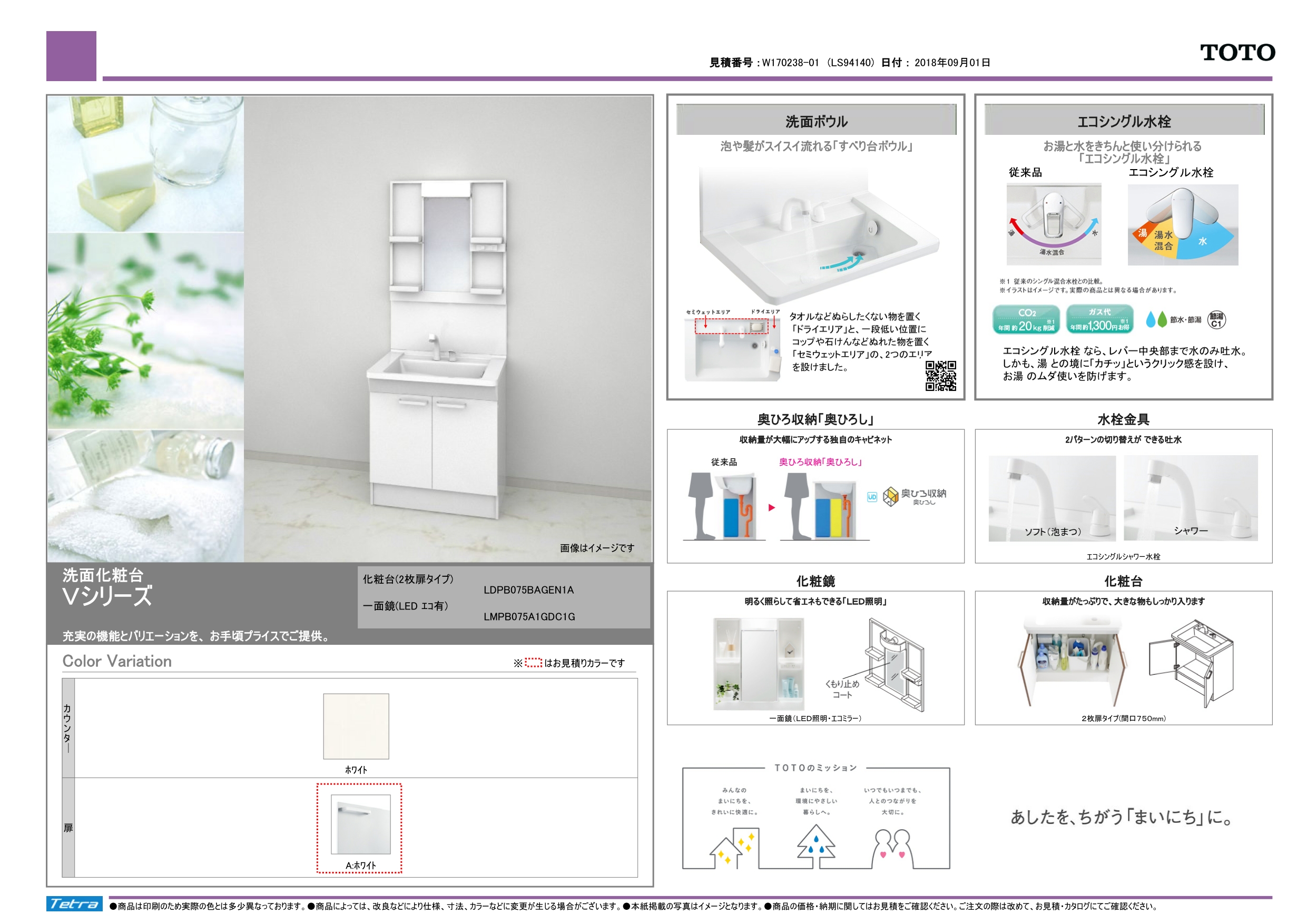Click the TOTO logo in the header

point(1237,52)
